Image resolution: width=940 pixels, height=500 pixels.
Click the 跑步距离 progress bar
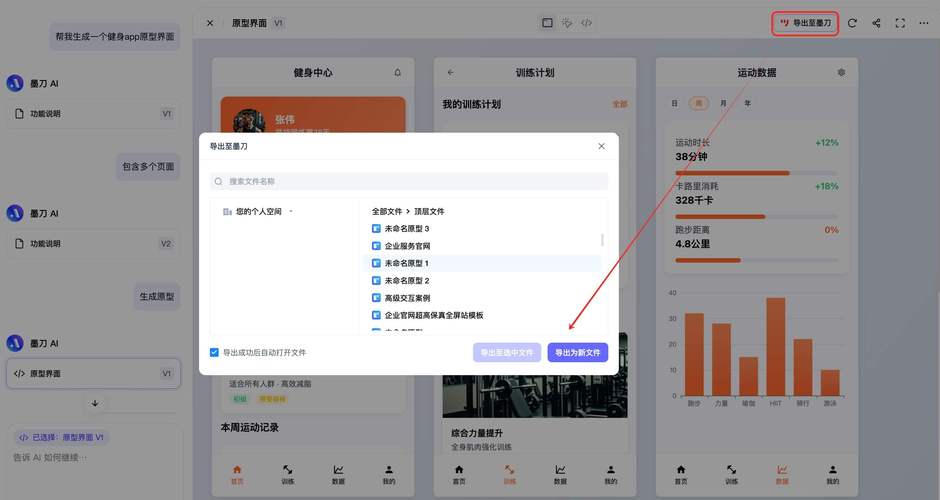pyautogui.click(x=757, y=260)
